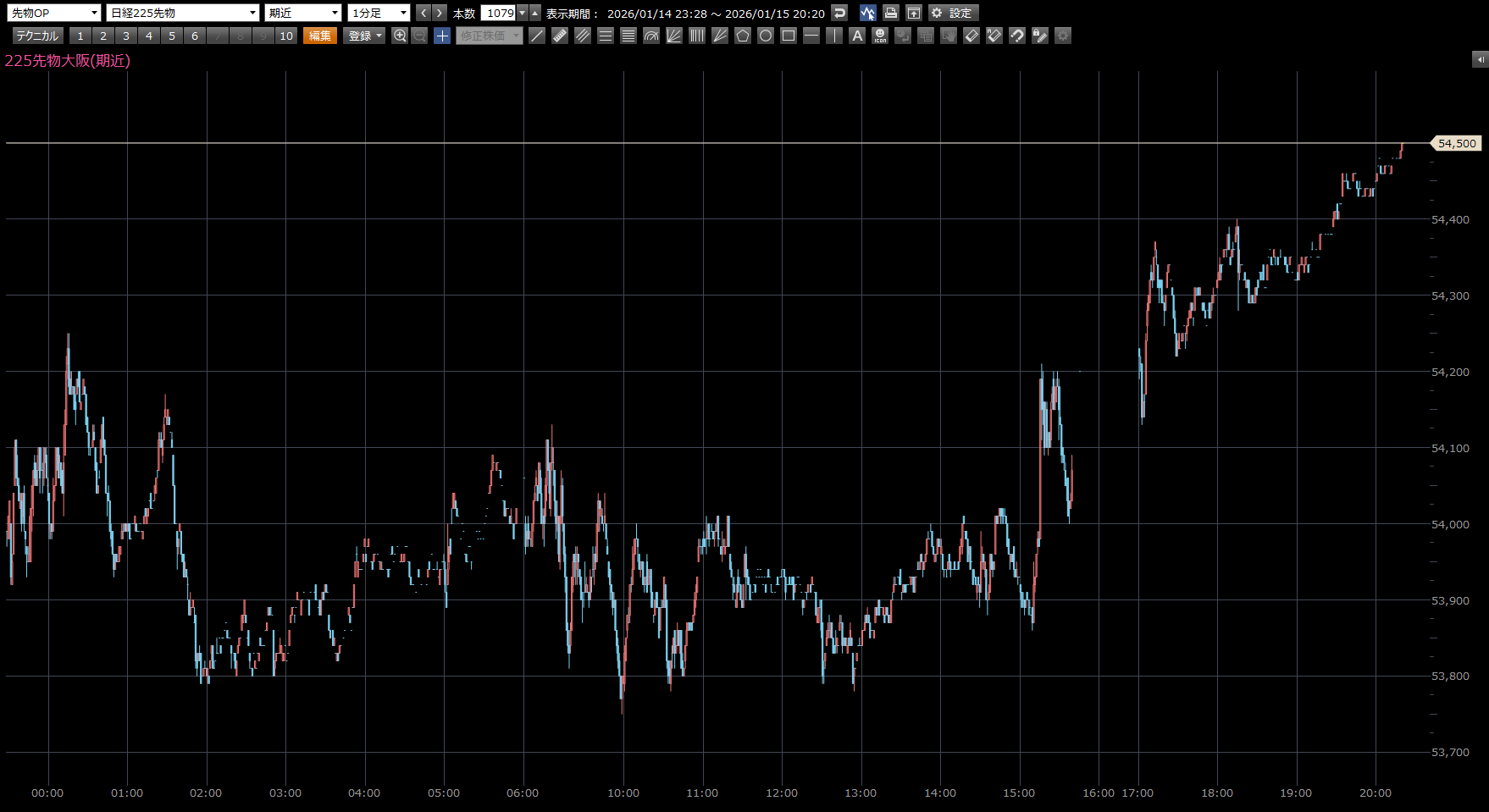Switch to technical preset 3

126,36
